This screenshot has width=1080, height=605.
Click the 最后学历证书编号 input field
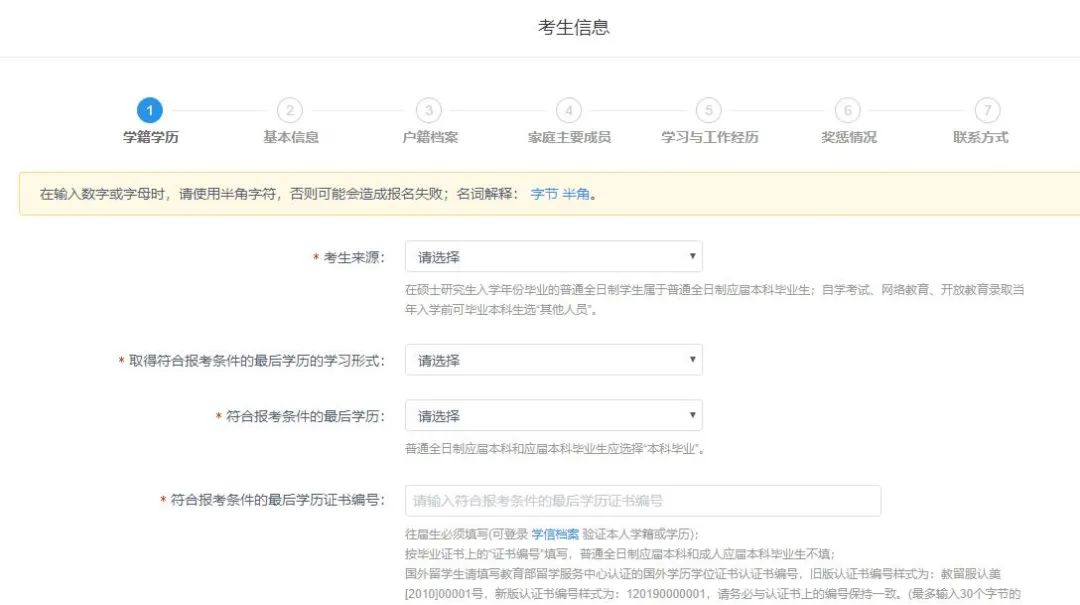[x=642, y=501]
